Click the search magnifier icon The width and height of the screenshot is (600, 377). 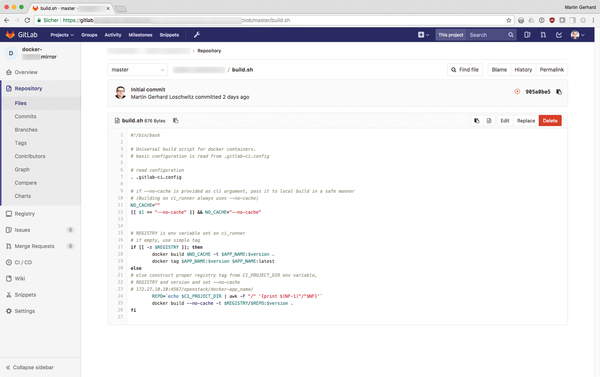511,35
